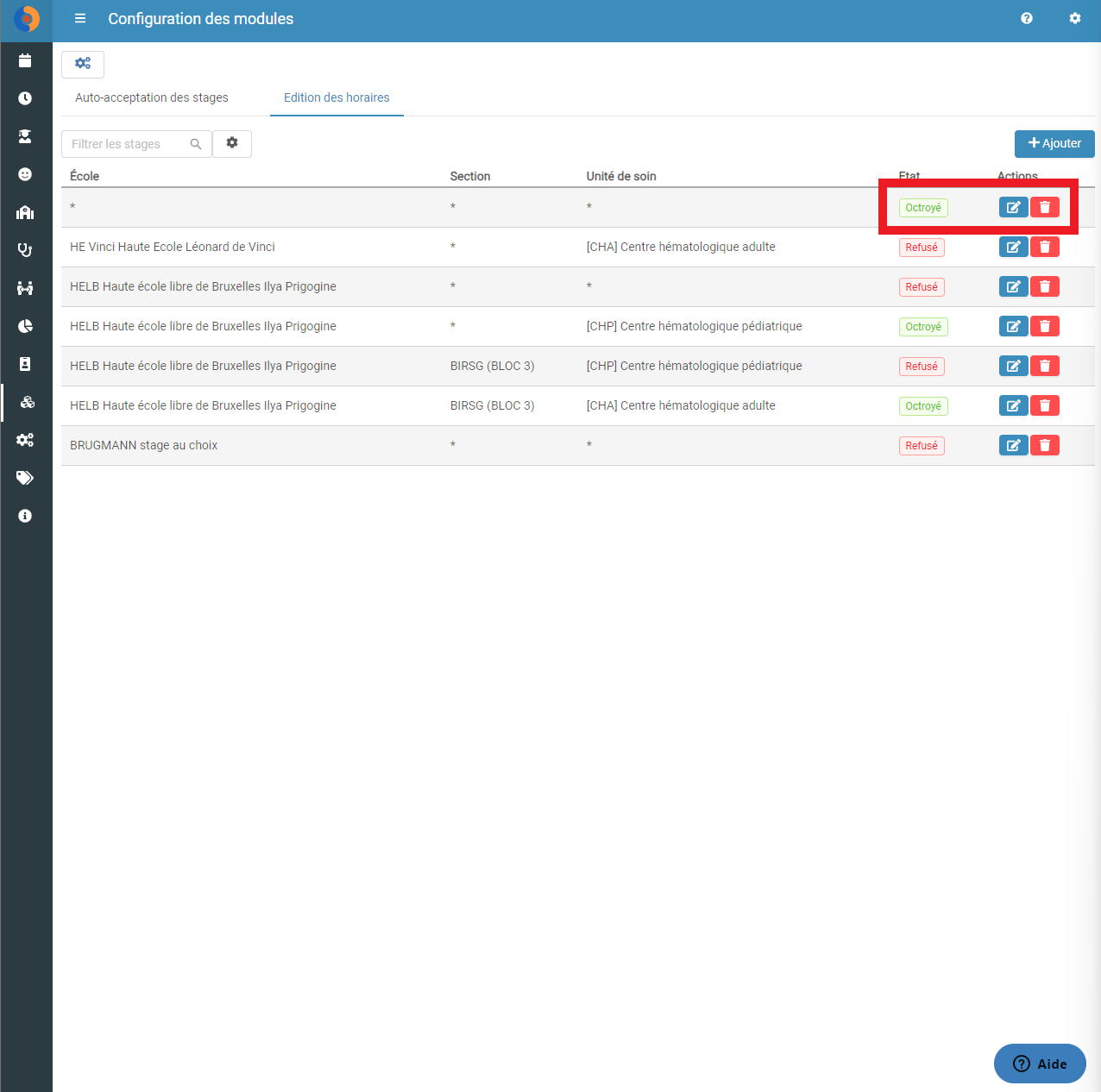Edit the first wildcard row

(1013, 207)
